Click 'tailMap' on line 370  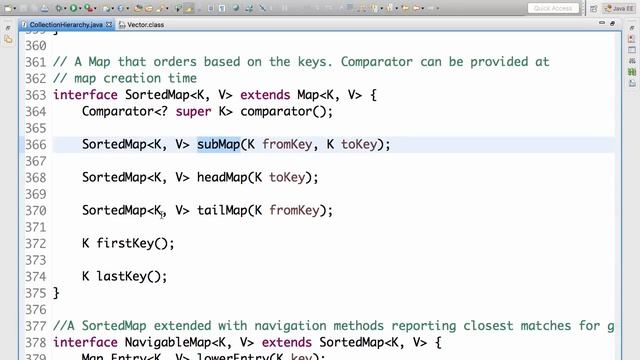click(222, 211)
